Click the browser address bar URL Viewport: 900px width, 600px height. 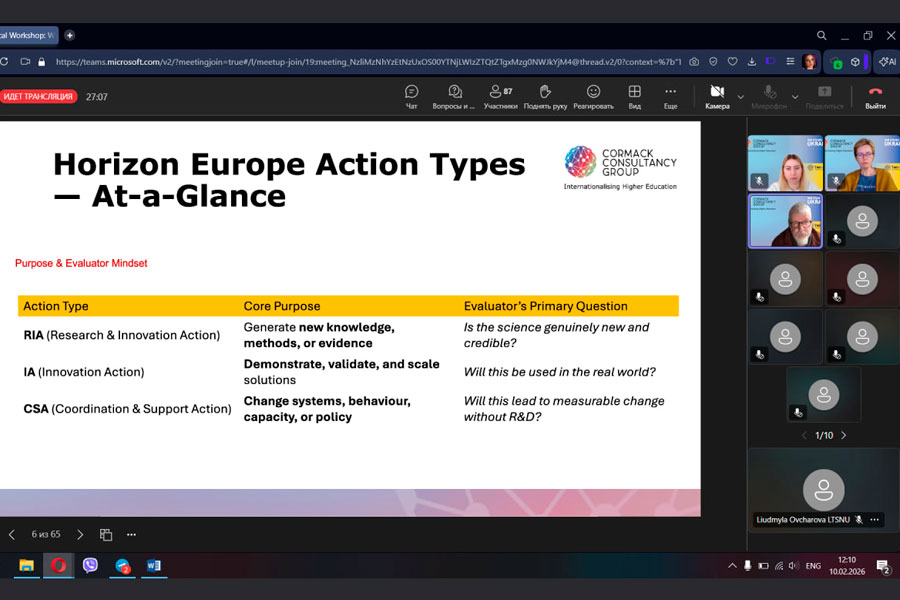click(x=360, y=62)
